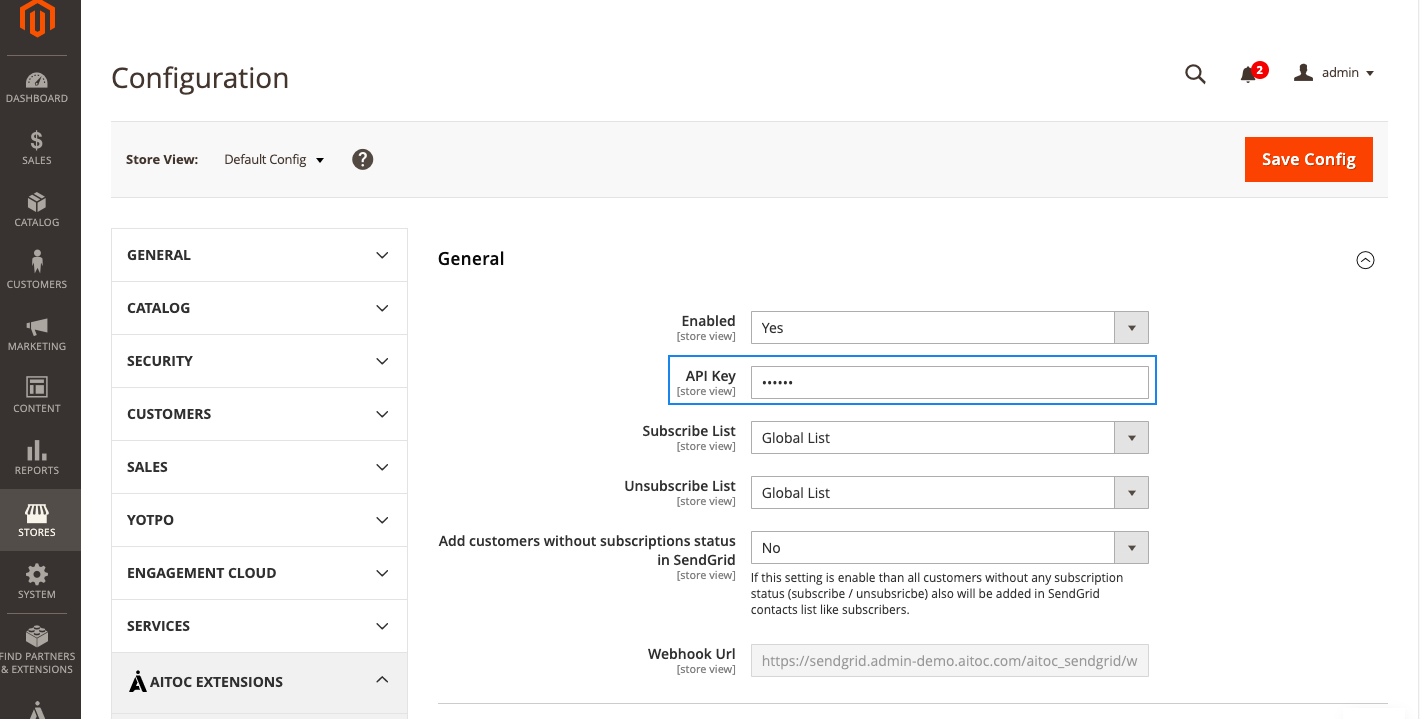Expand the SERVICES config tab
Screen dimensions: 1420x719
[x=259, y=626]
